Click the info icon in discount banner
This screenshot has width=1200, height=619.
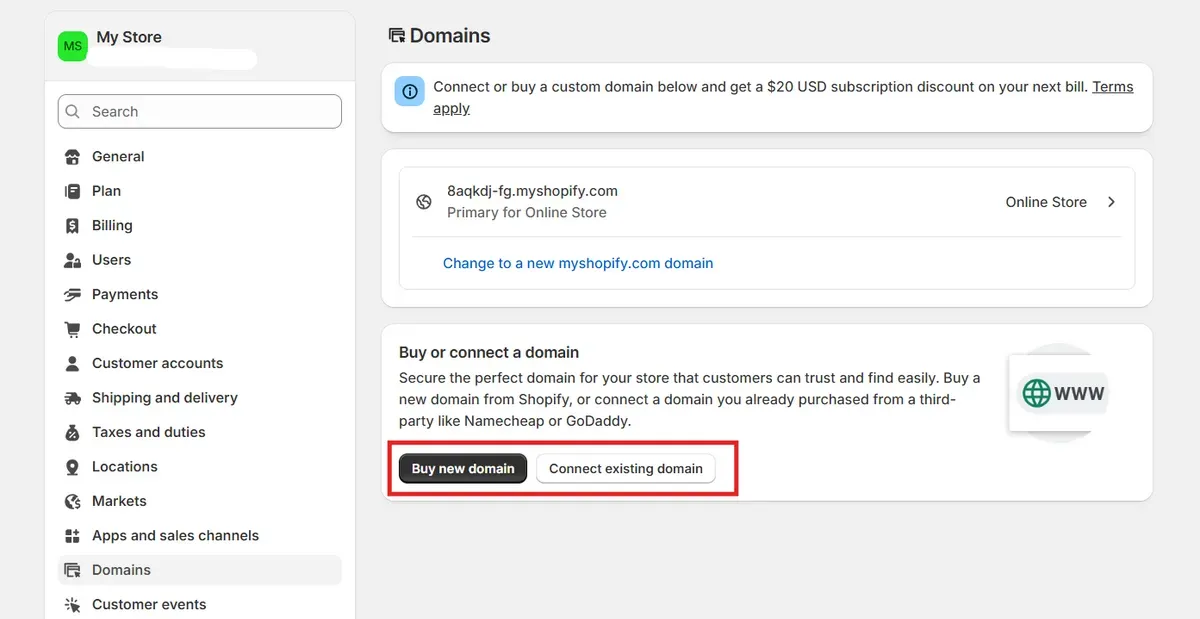409,91
